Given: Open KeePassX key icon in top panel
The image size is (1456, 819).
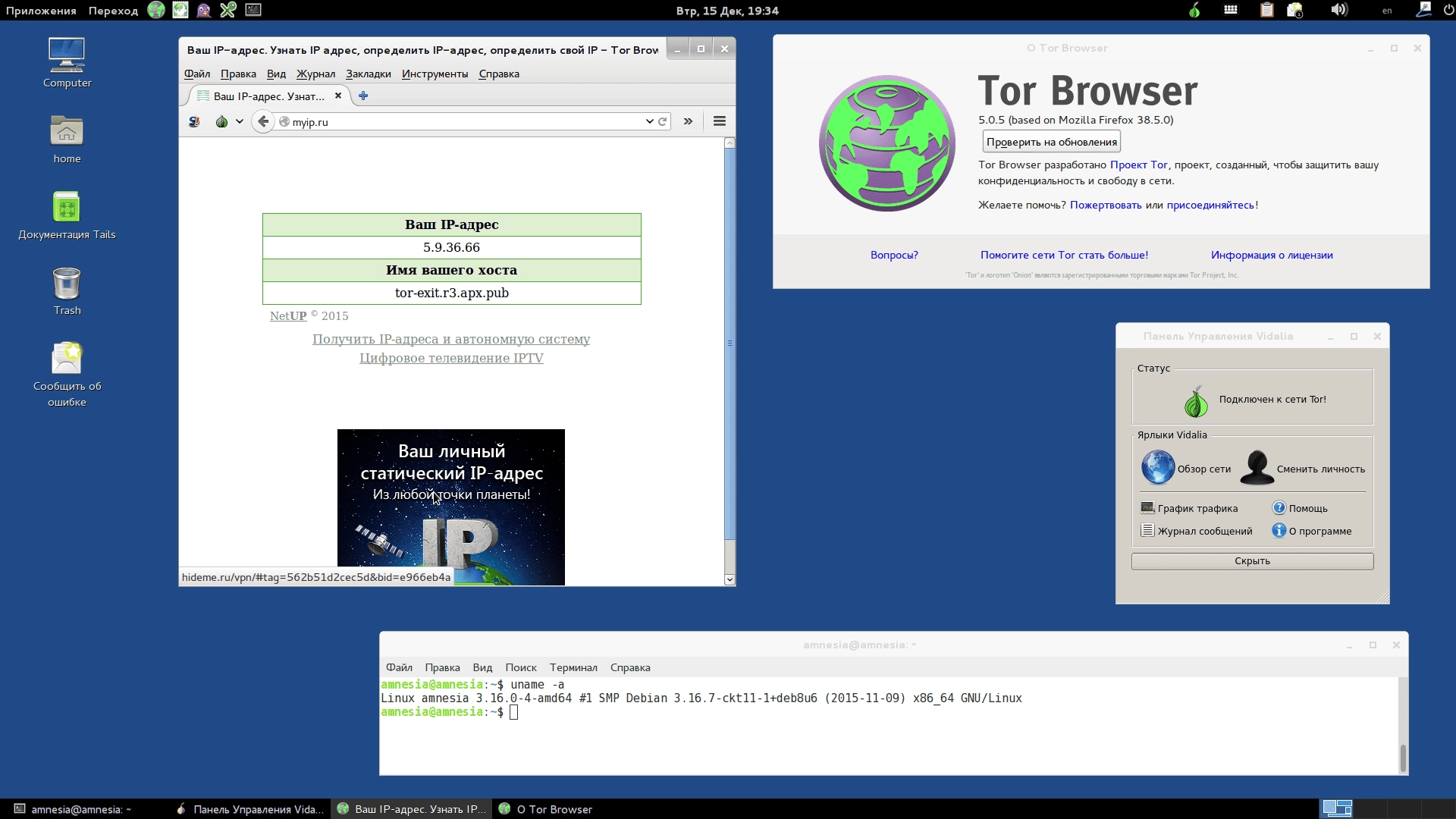Looking at the screenshot, I should click(228, 10).
